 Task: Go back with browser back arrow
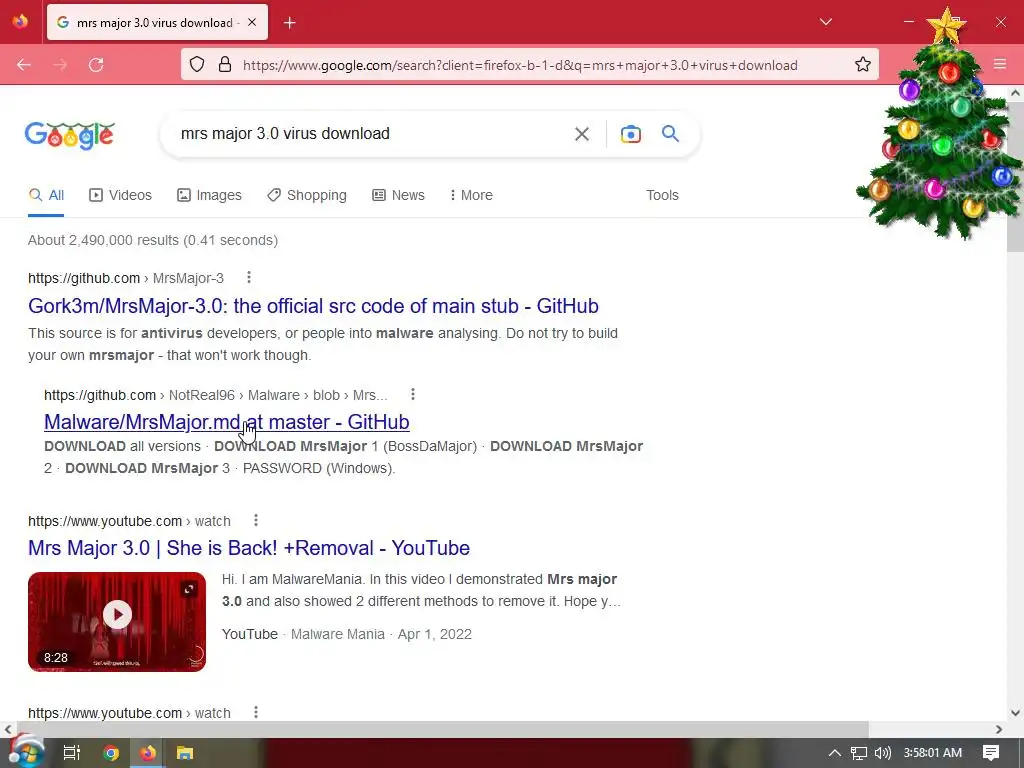coord(24,65)
